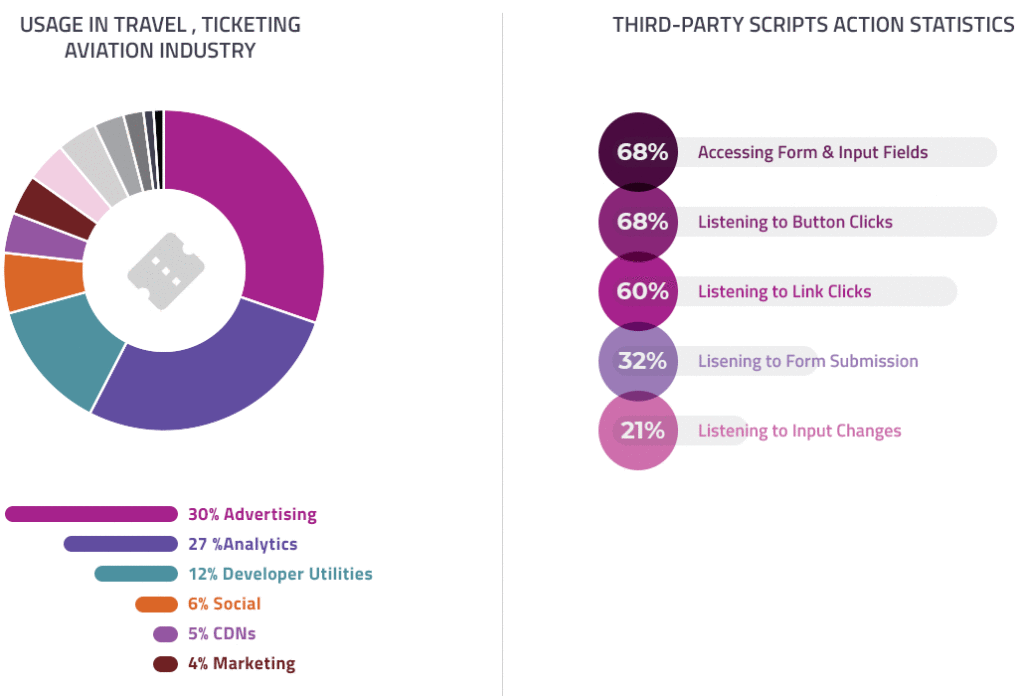Click the purple Analytics legend bar
1024x696 pixels.
coord(121,544)
